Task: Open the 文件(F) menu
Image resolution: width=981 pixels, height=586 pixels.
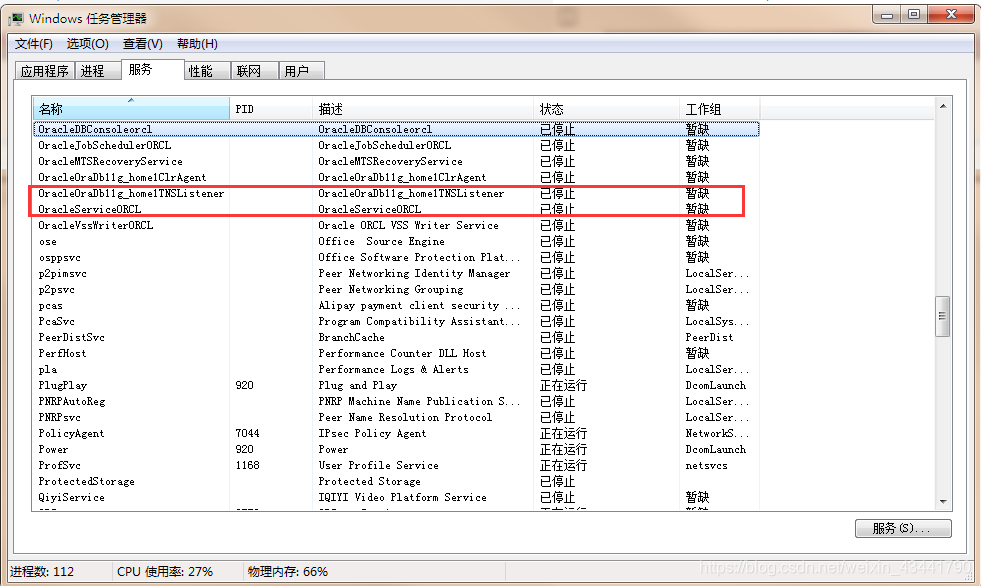Action: coord(34,44)
